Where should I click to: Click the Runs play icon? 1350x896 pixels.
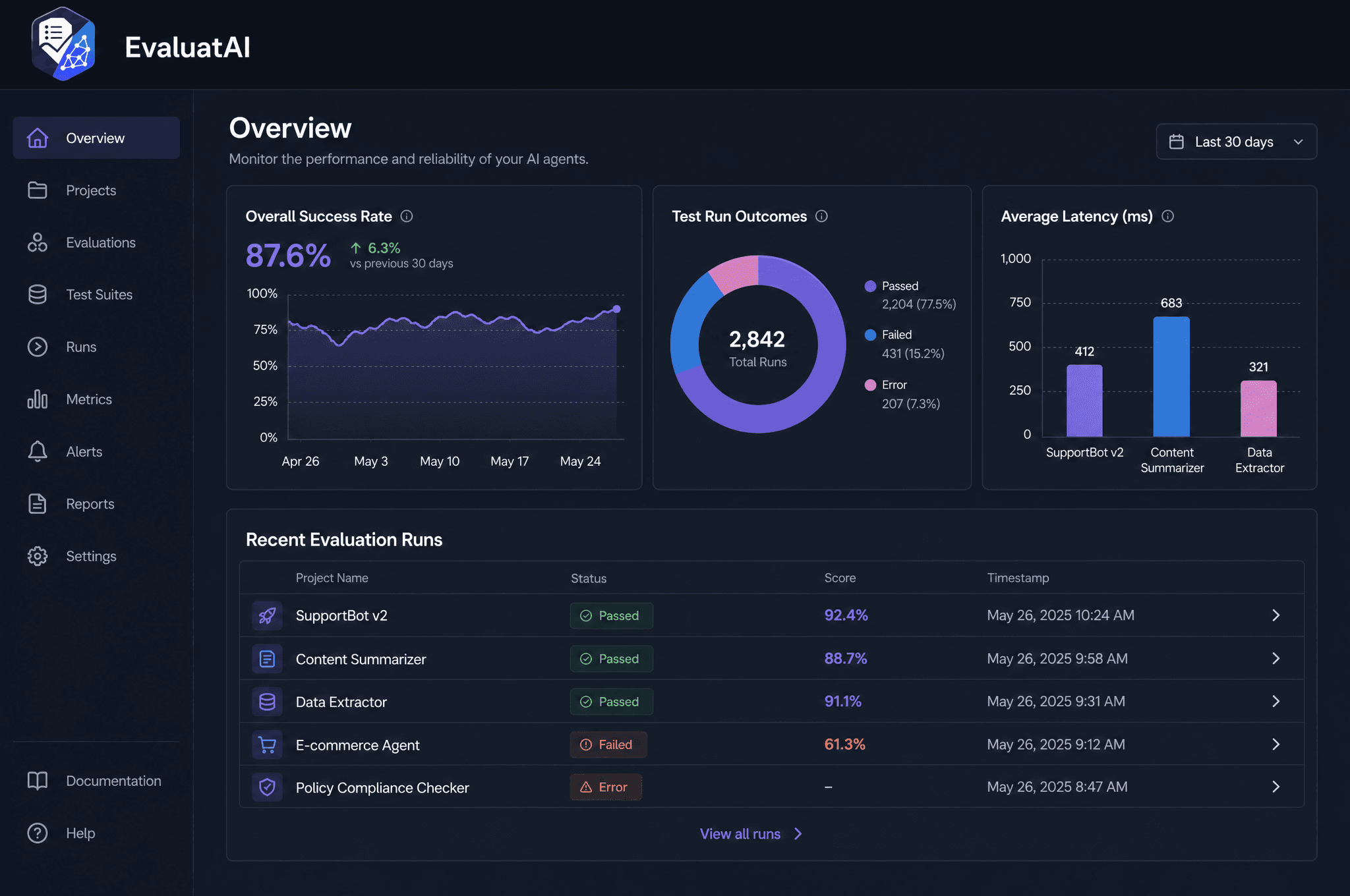click(x=38, y=347)
